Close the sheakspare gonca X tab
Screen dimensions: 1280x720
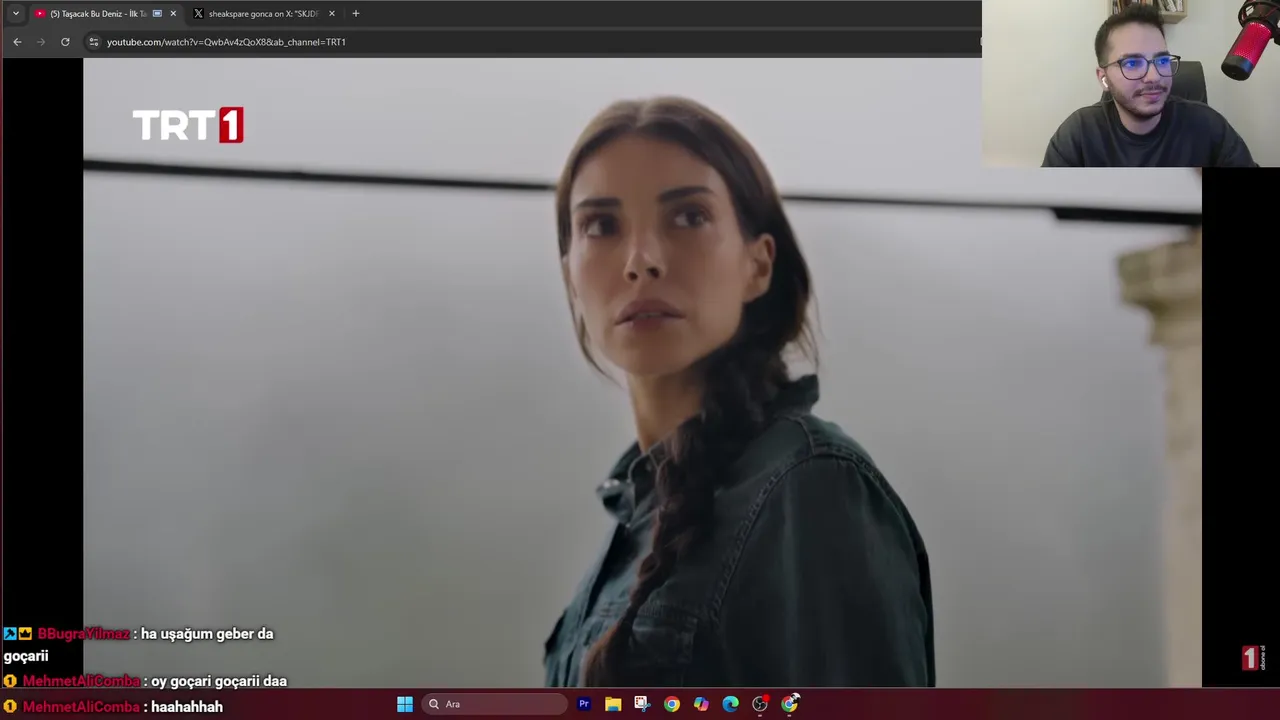(332, 13)
